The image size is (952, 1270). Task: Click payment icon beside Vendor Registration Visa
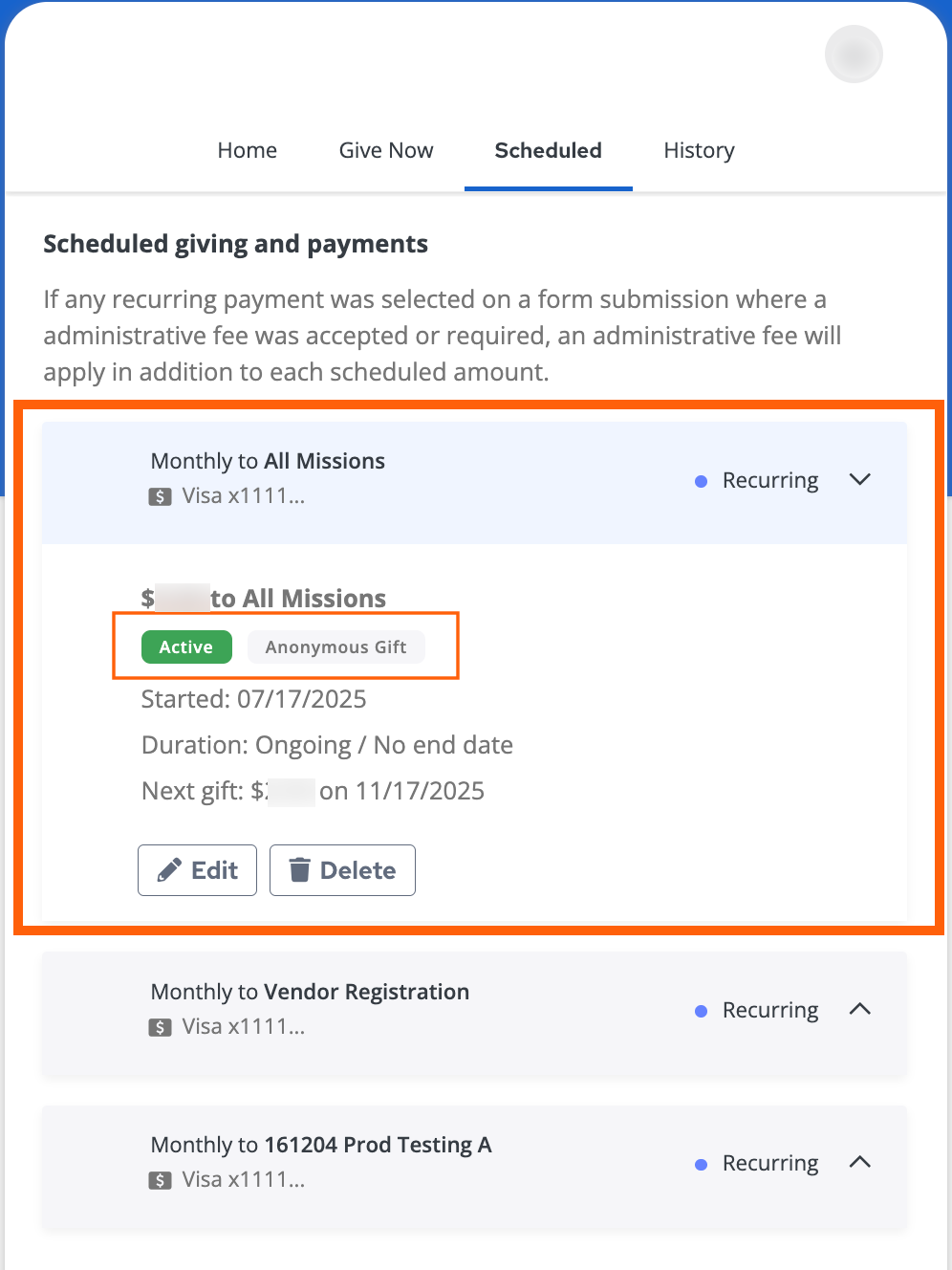click(x=160, y=1027)
